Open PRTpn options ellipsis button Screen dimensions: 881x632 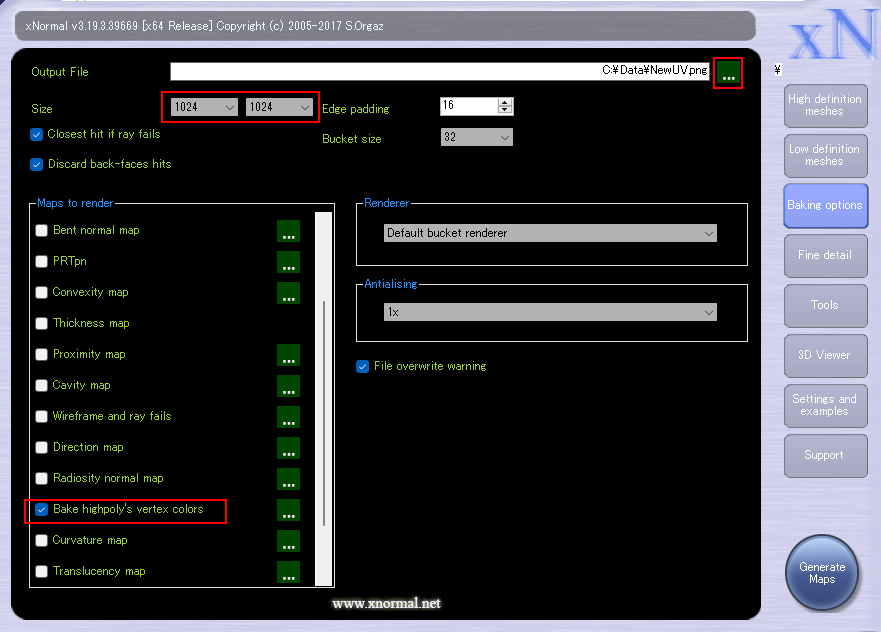[288, 262]
